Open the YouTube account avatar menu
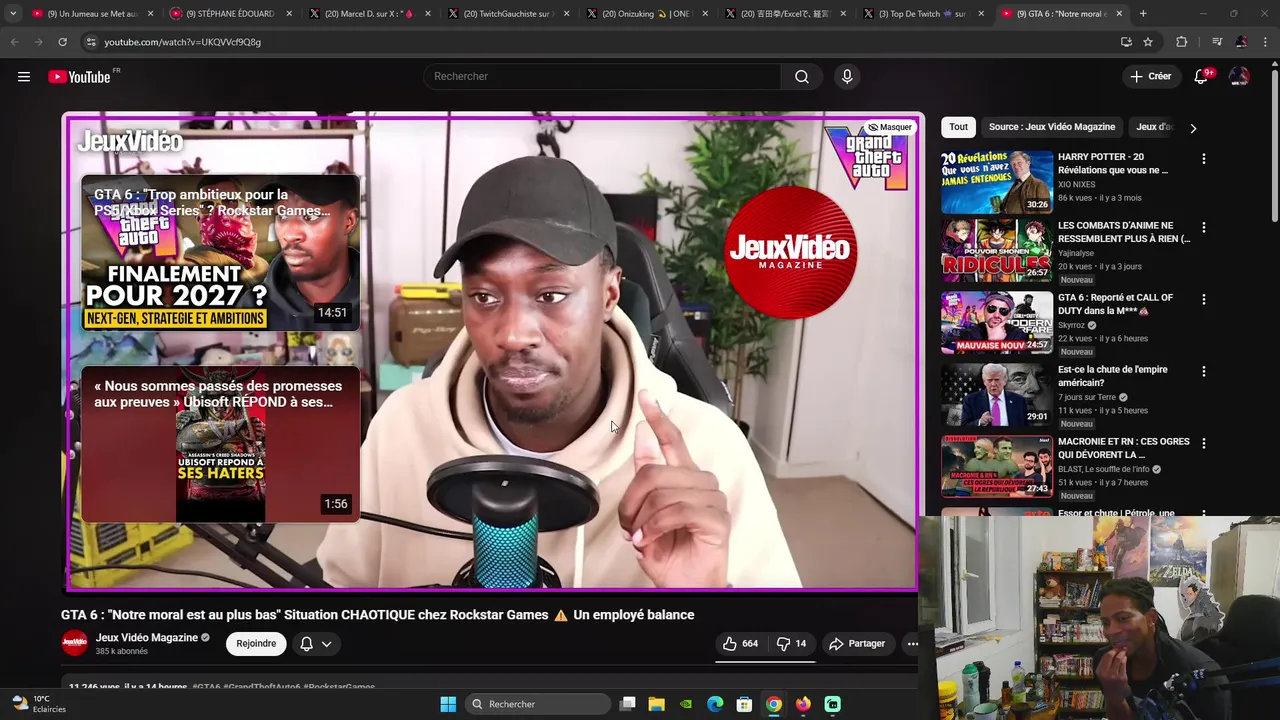Viewport: 1280px width, 720px height. tap(1239, 76)
